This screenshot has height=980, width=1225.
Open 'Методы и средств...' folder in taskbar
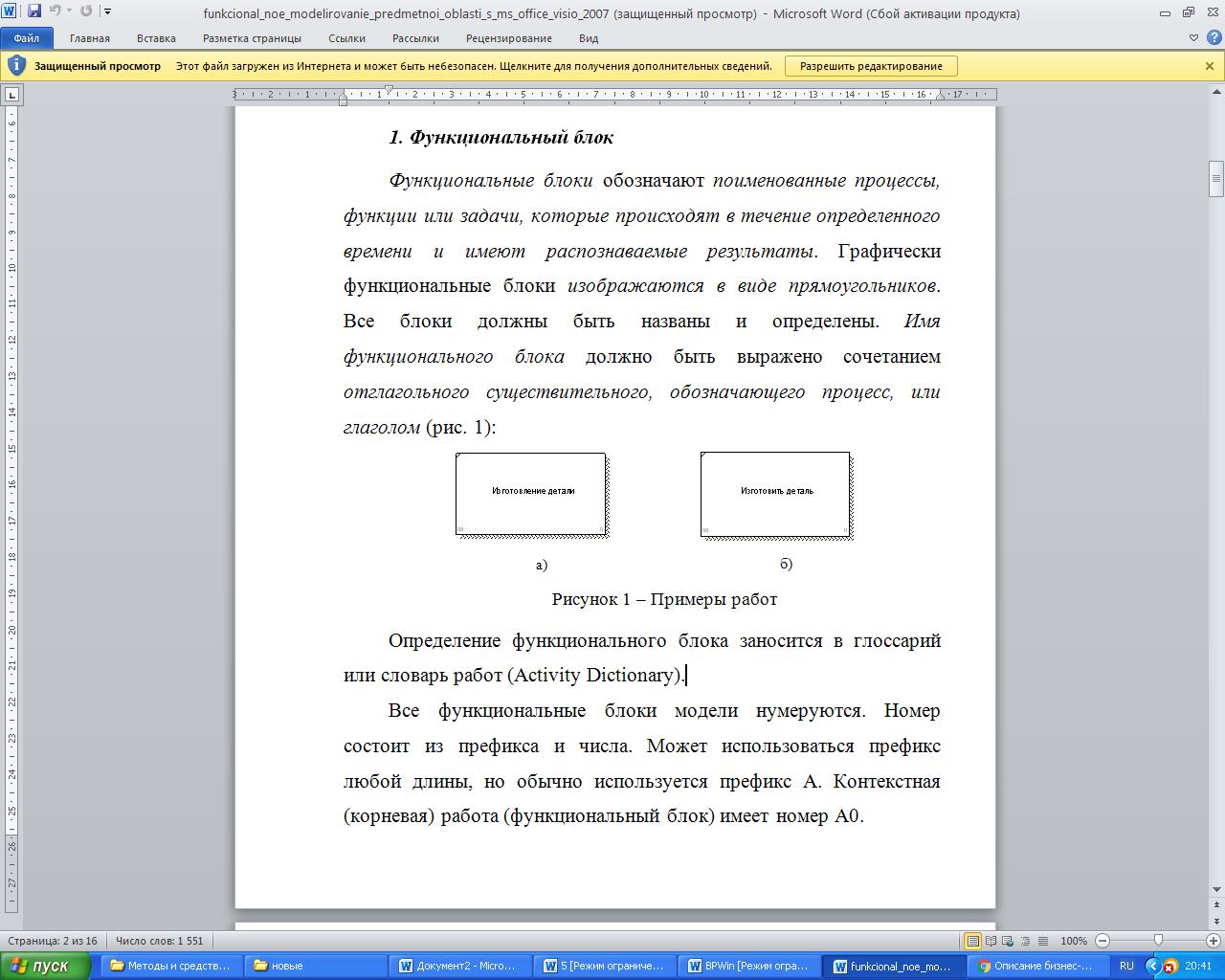point(171,966)
